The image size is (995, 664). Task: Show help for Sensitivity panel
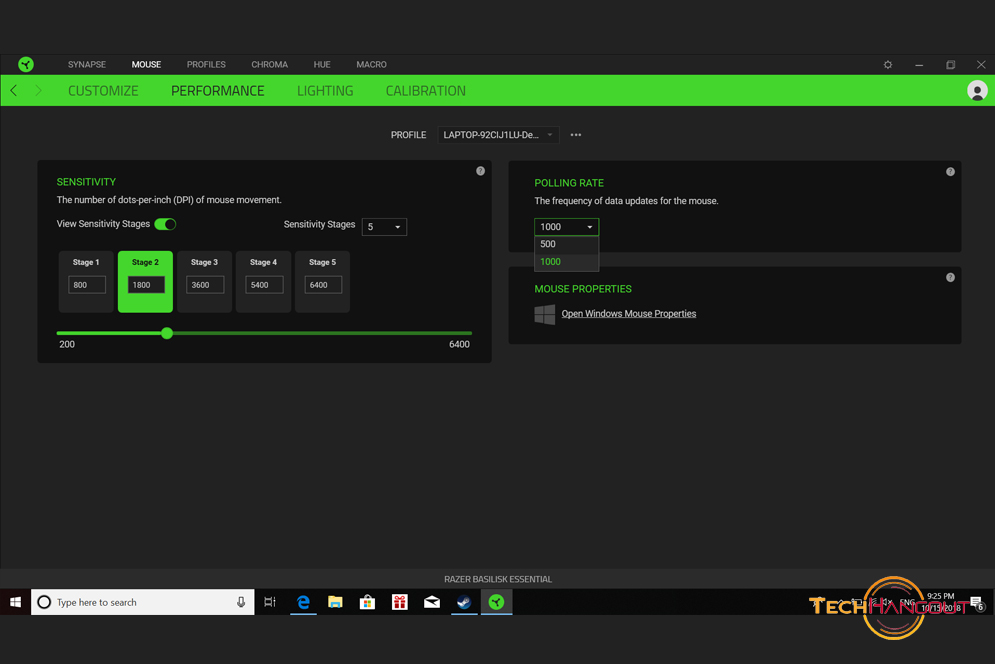480,171
